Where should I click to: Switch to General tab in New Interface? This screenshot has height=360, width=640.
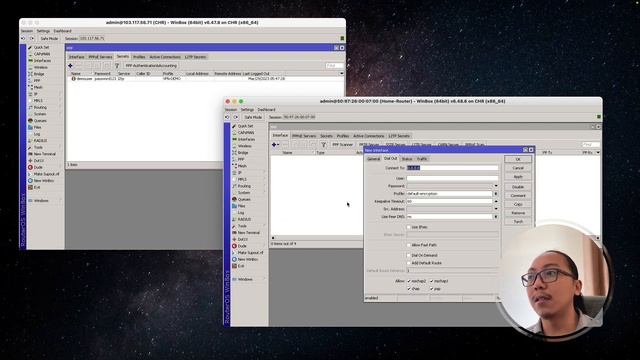tap(373, 159)
